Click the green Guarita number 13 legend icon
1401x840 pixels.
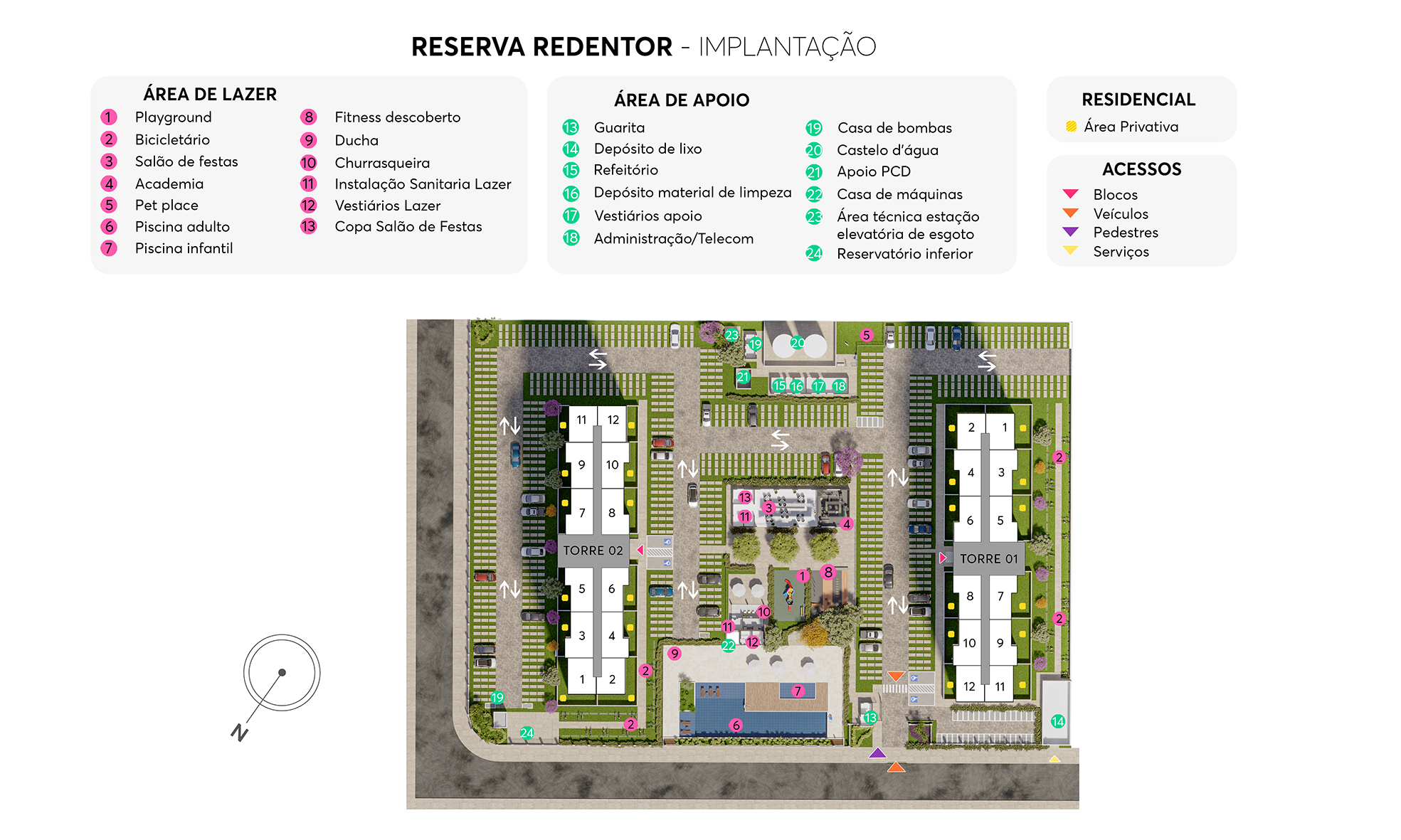pyautogui.click(x=571, y=128)
